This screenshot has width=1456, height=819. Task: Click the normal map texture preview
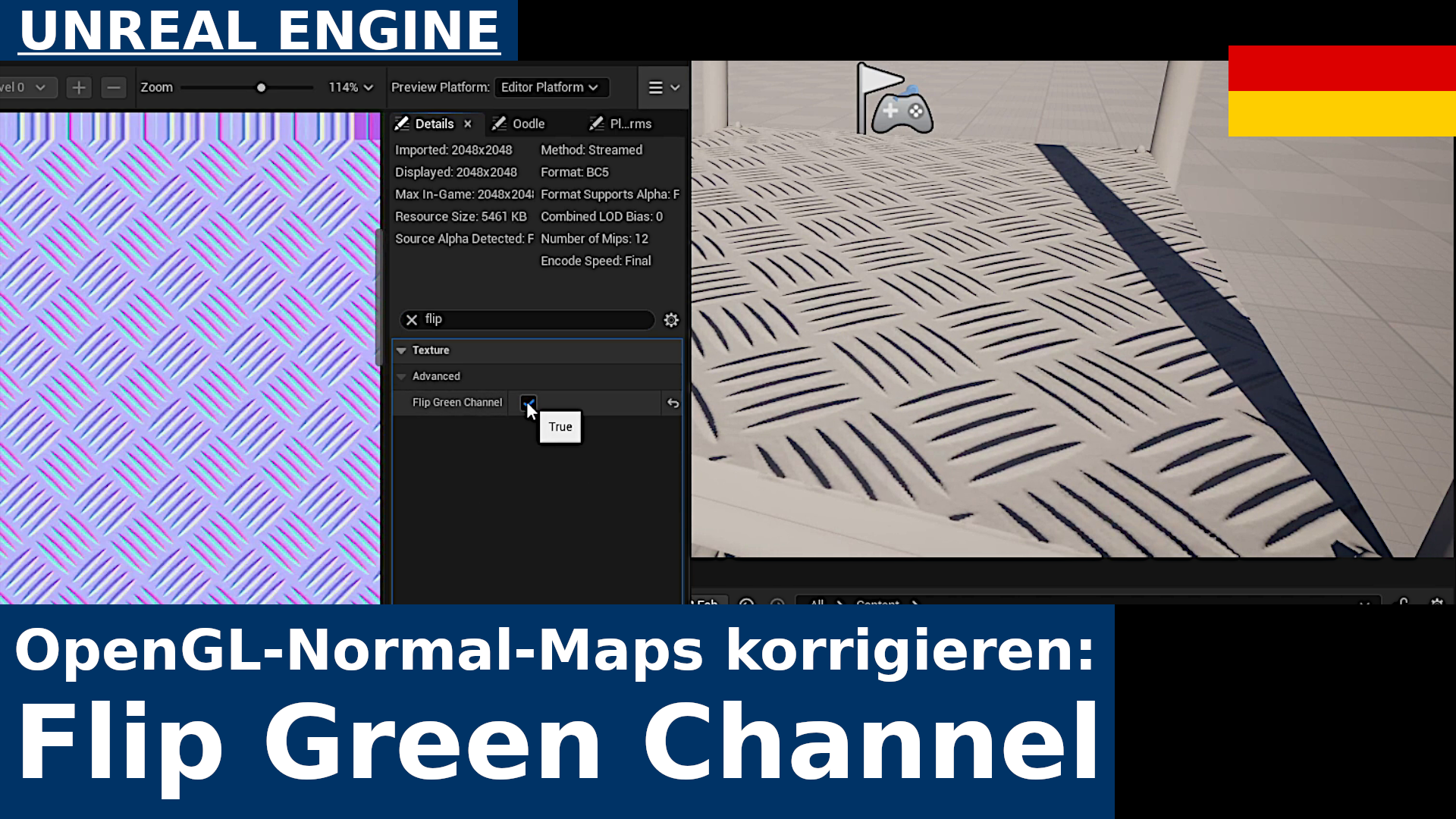[x=190, y=358]
